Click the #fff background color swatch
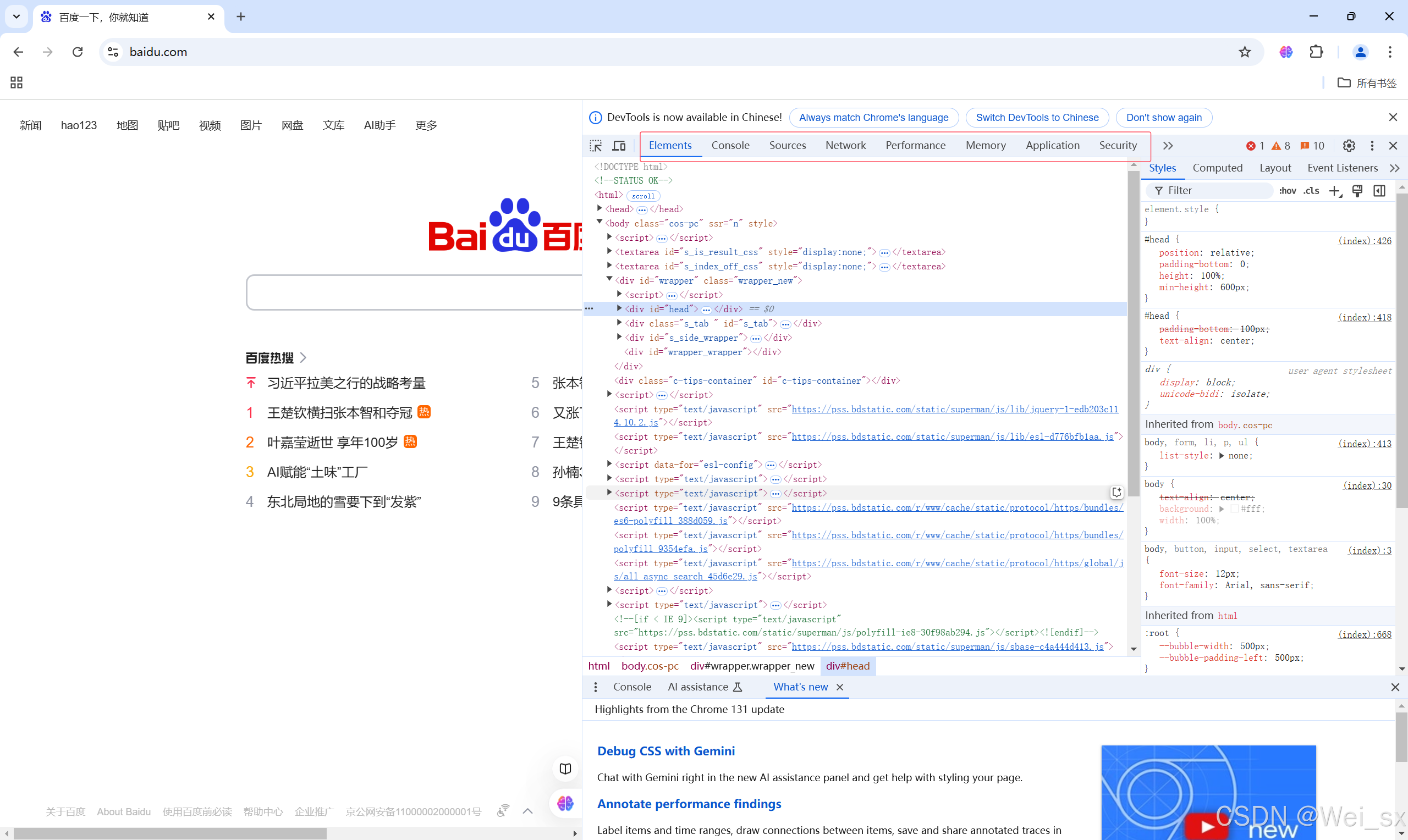The height and width of the screenshot is (840, 1408). (1234, 509)
